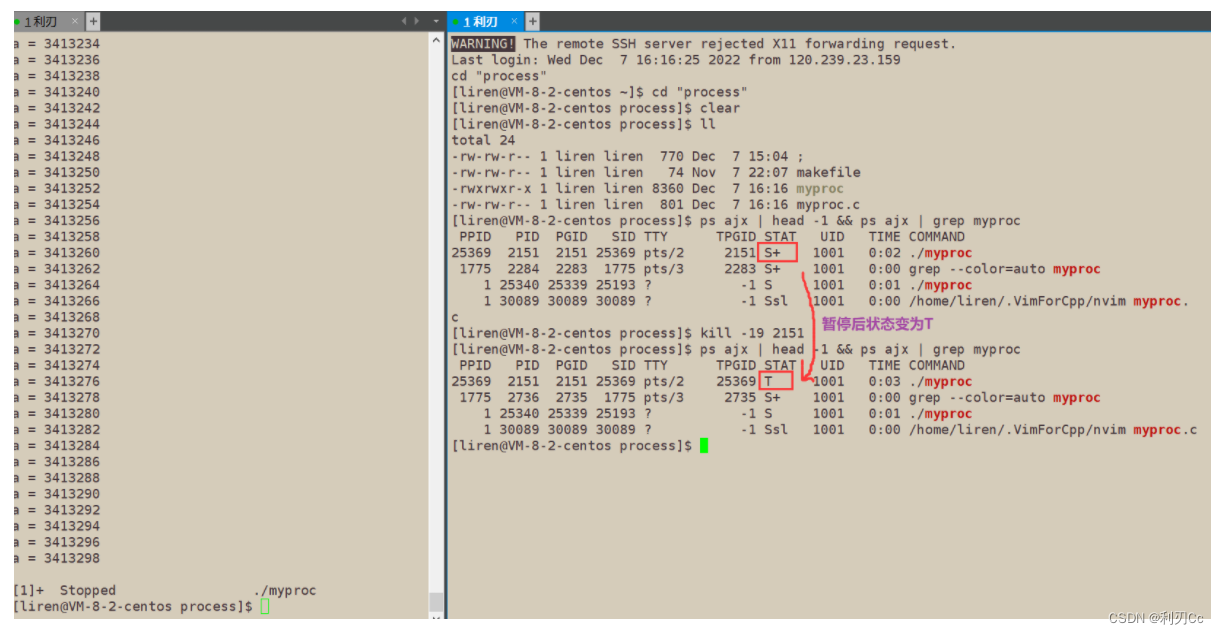The image size is (1219, 634).
Task: Click the 'myproc.c' file name in listing
Action: click(x=828, y=204)
